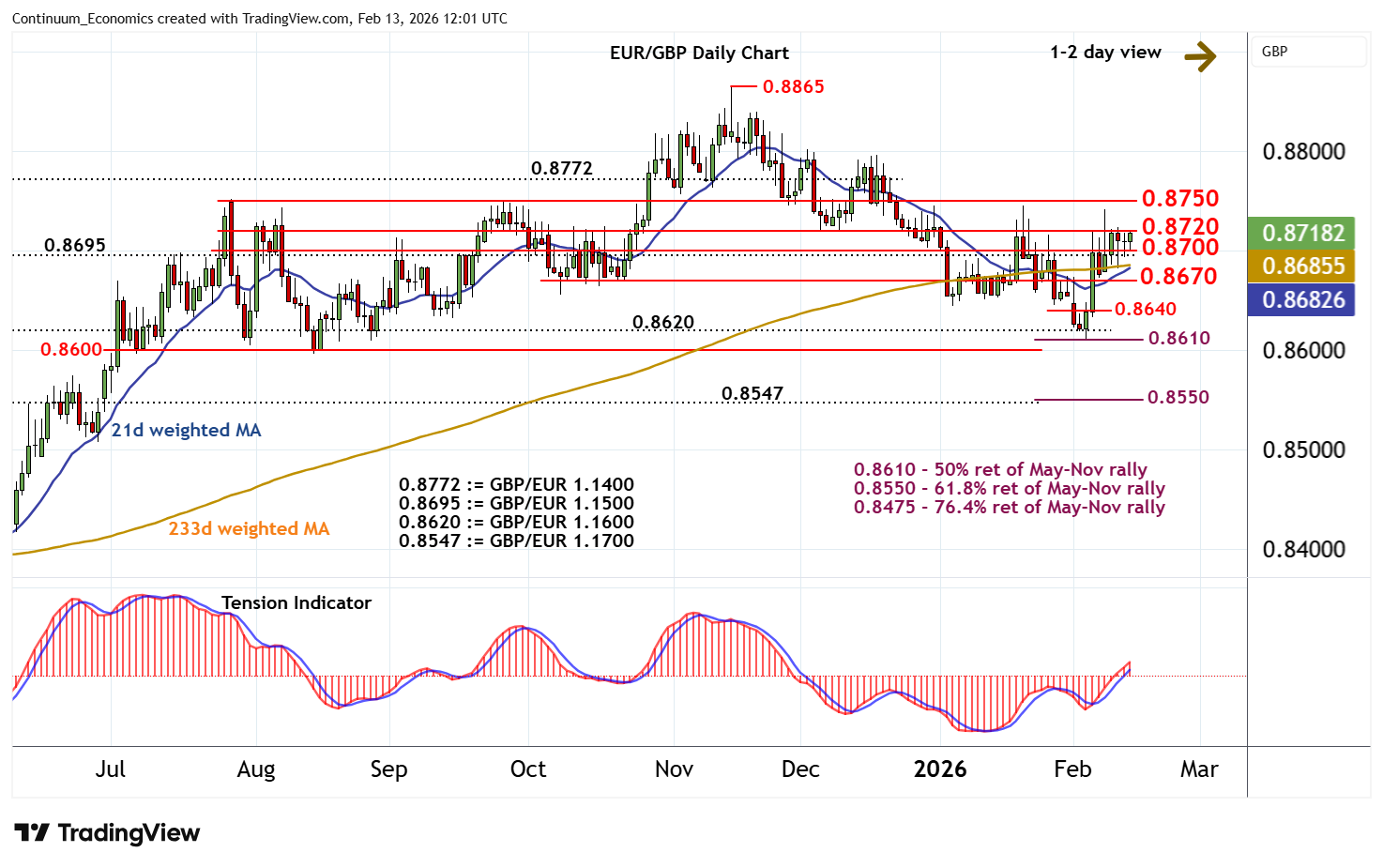Select the 233d weighted MA label

249,529
